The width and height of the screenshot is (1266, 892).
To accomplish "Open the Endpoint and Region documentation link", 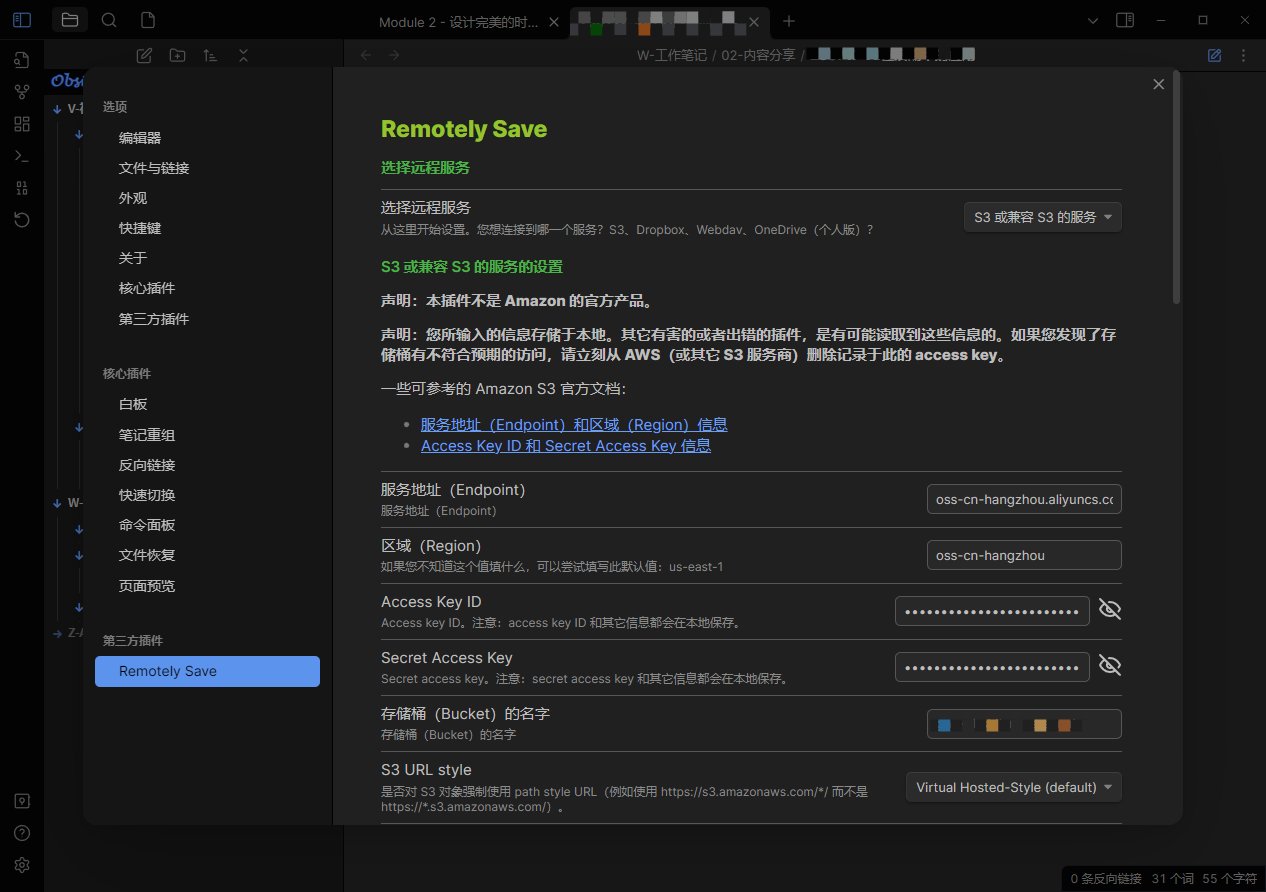I will click(x=574, y=424).
